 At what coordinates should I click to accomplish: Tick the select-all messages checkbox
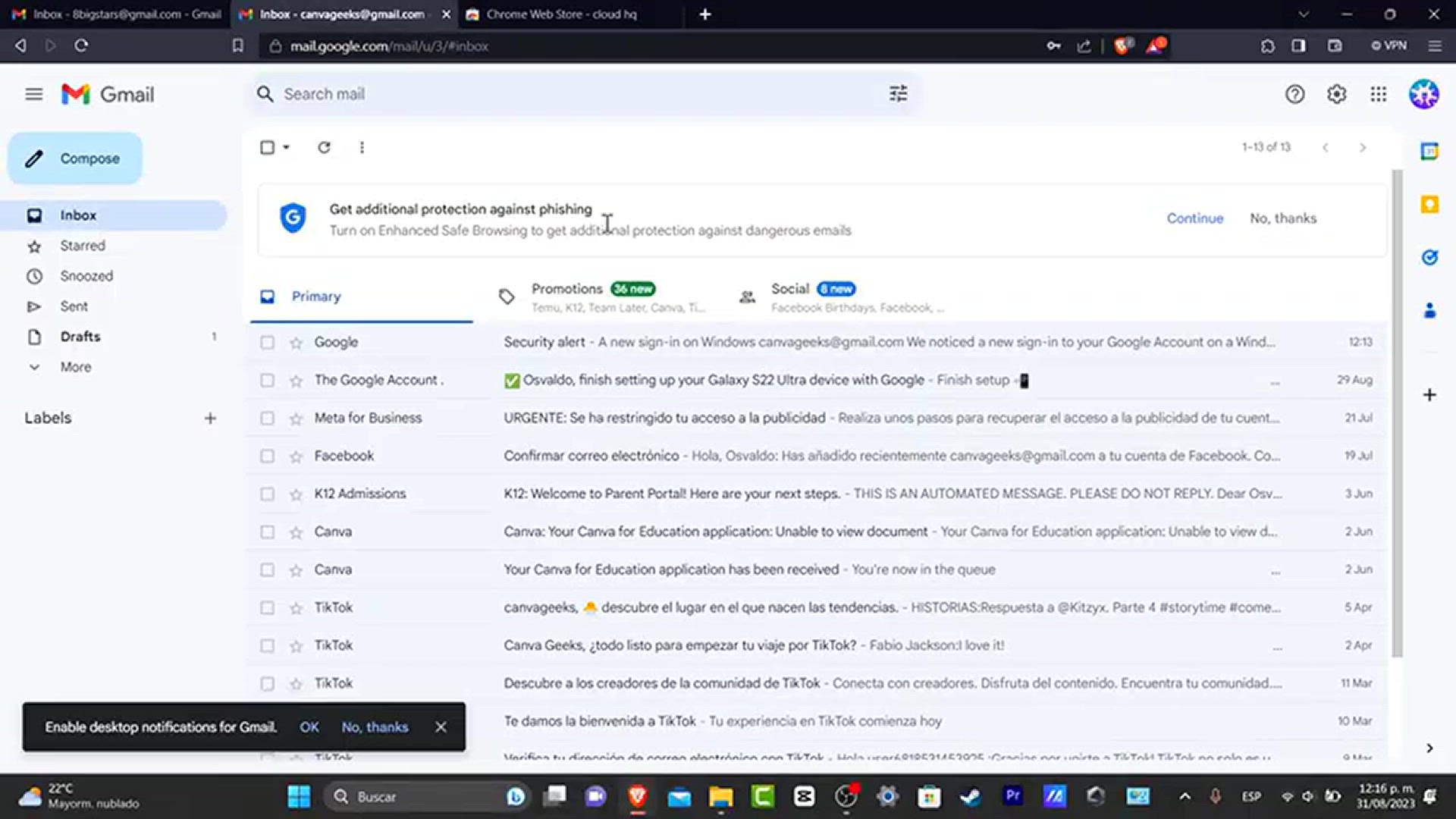tap(267, 147)
